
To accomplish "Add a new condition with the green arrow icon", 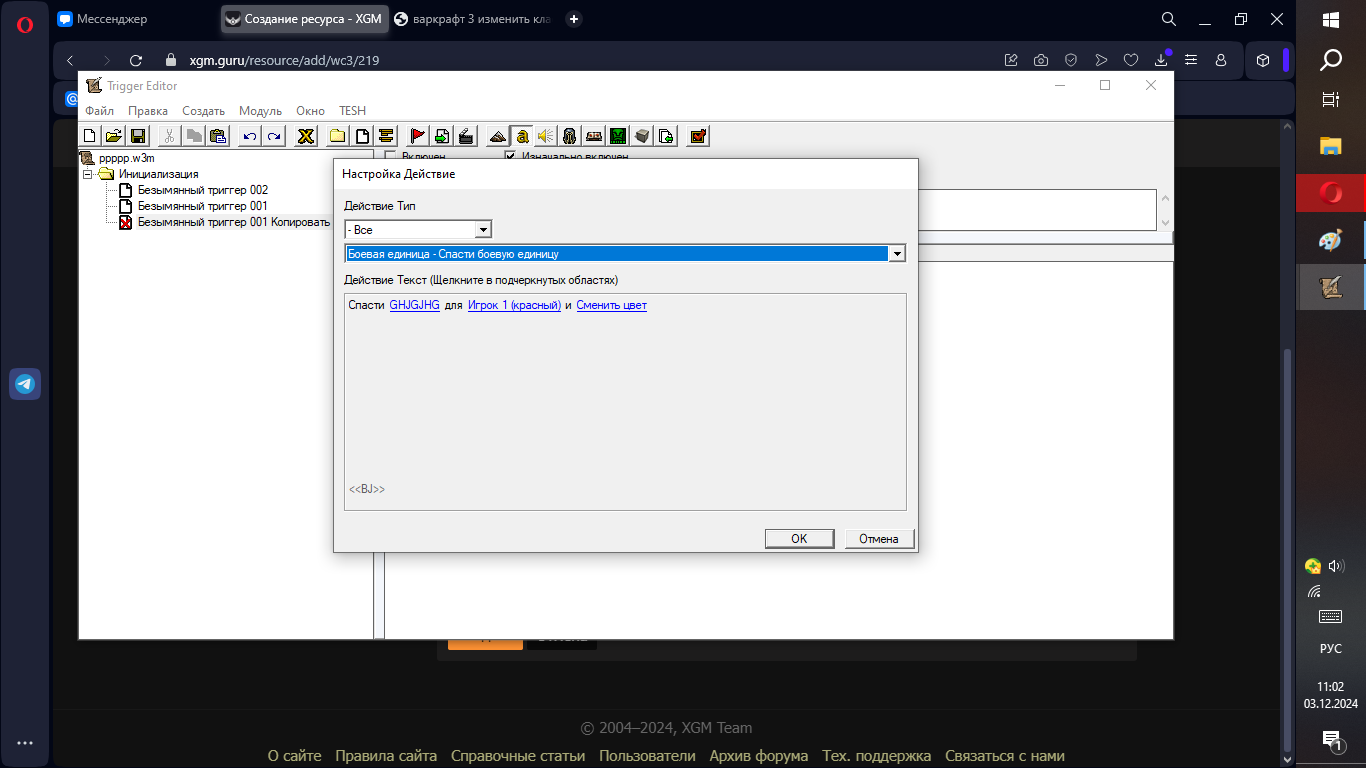I will coord(442,136).
